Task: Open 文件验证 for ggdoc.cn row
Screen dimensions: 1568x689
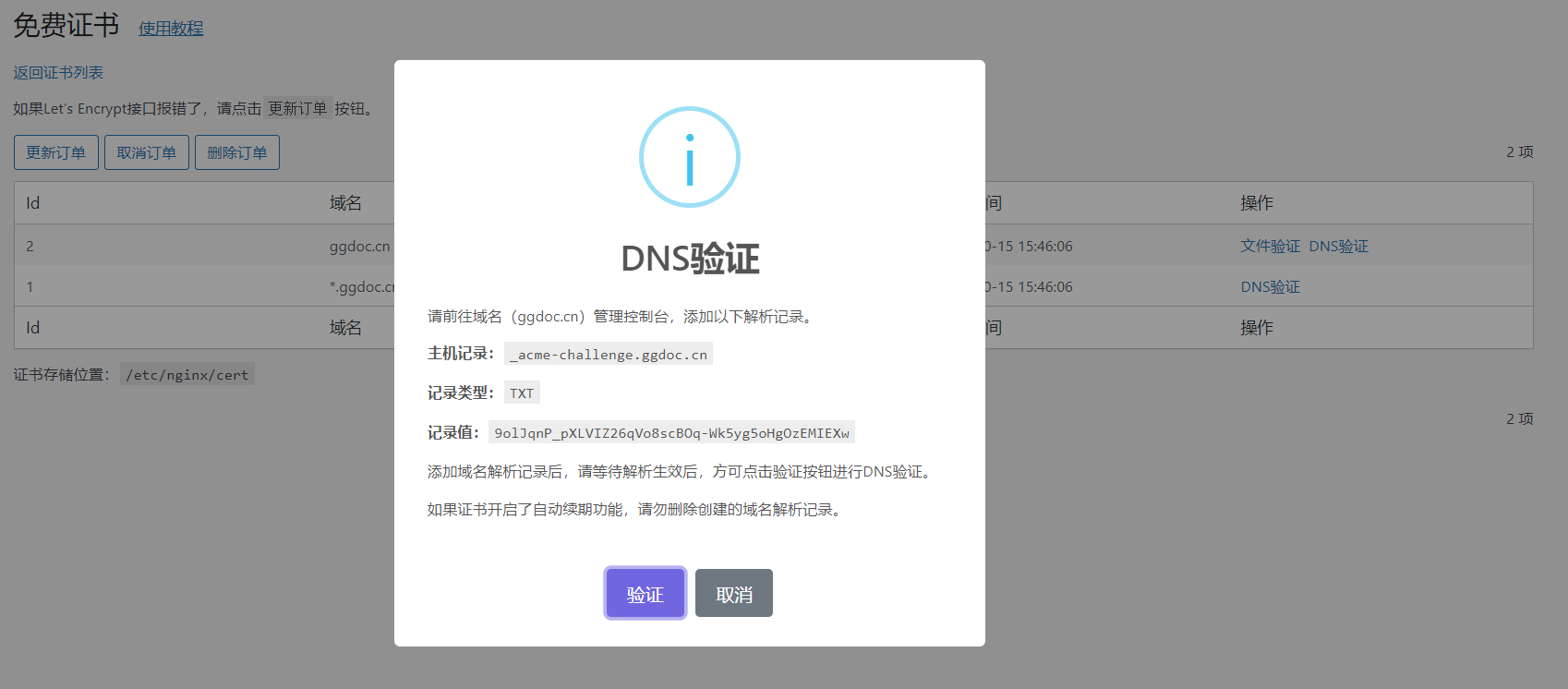Action: tap(1270, 246)
